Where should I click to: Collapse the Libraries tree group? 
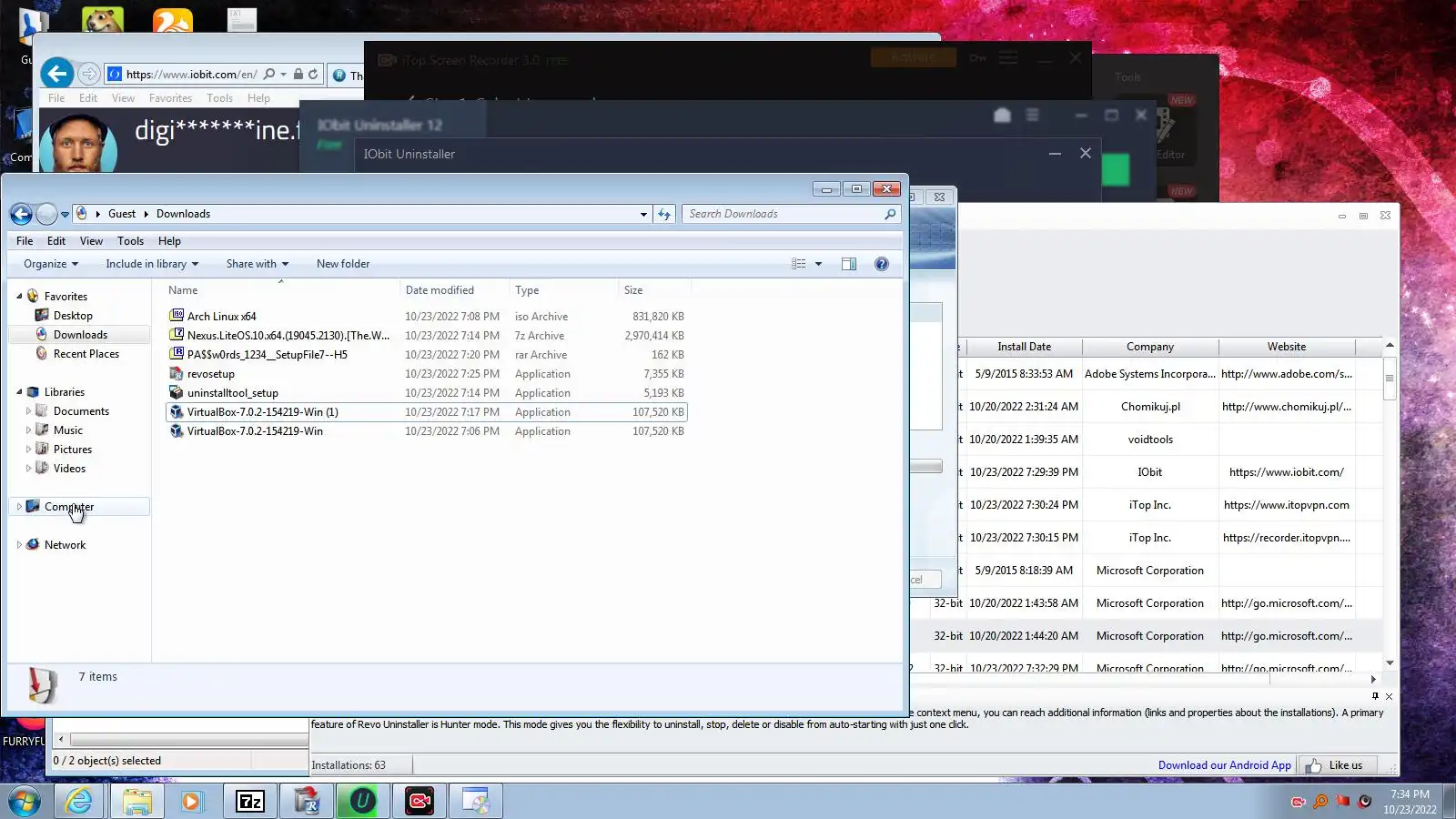[x=19, y=391]
